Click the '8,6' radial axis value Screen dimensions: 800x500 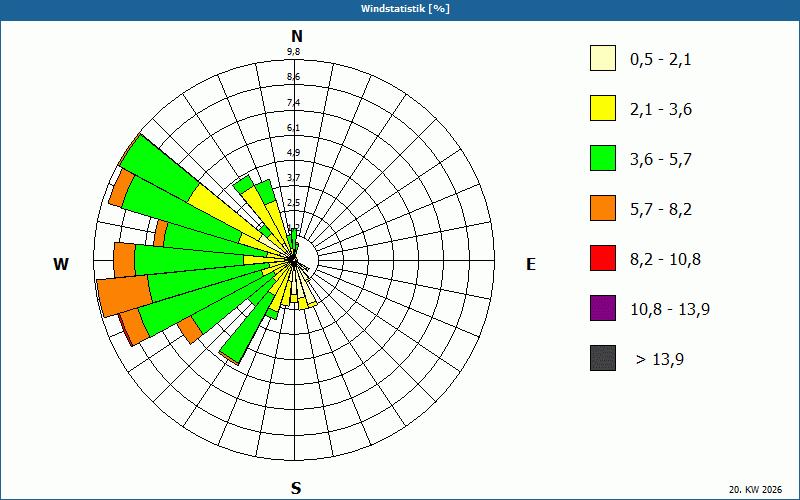click(x=293, y=77)
